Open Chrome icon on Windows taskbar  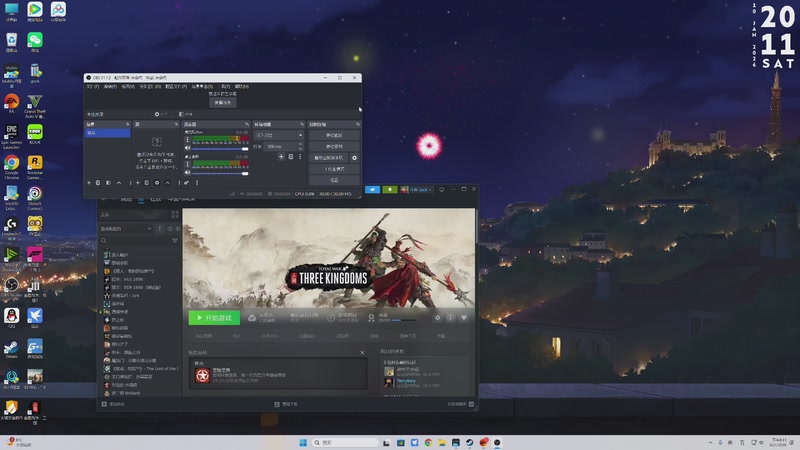(x=428, y=442)
